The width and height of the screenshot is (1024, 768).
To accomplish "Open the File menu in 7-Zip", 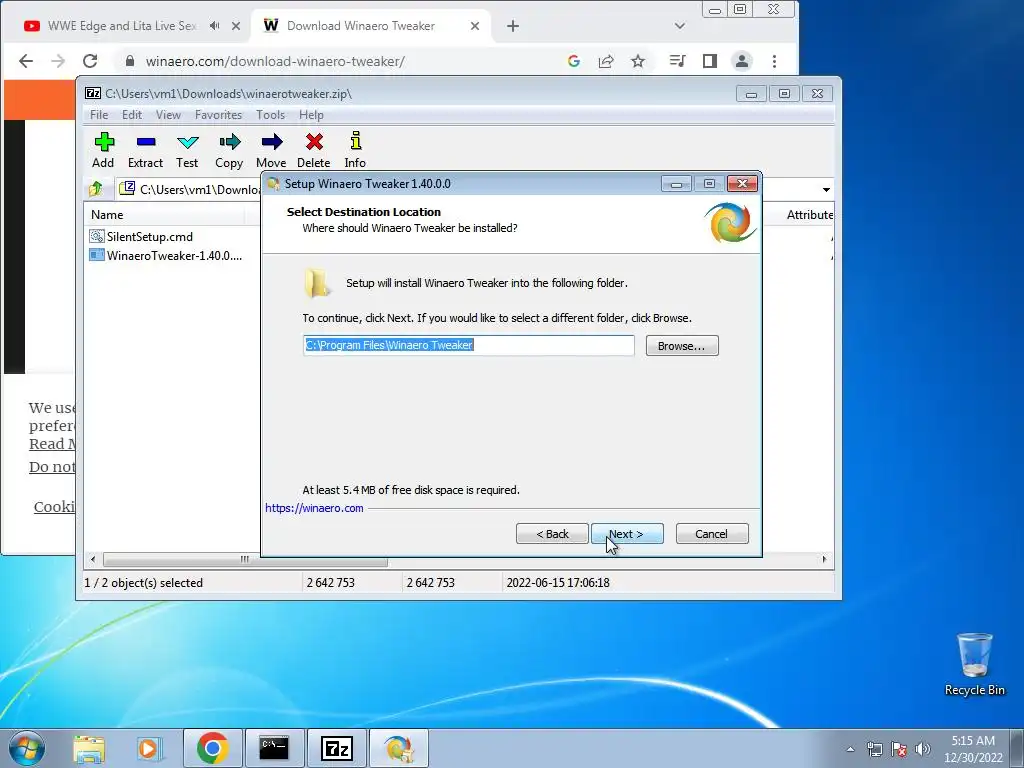I will tap(99, 115).
